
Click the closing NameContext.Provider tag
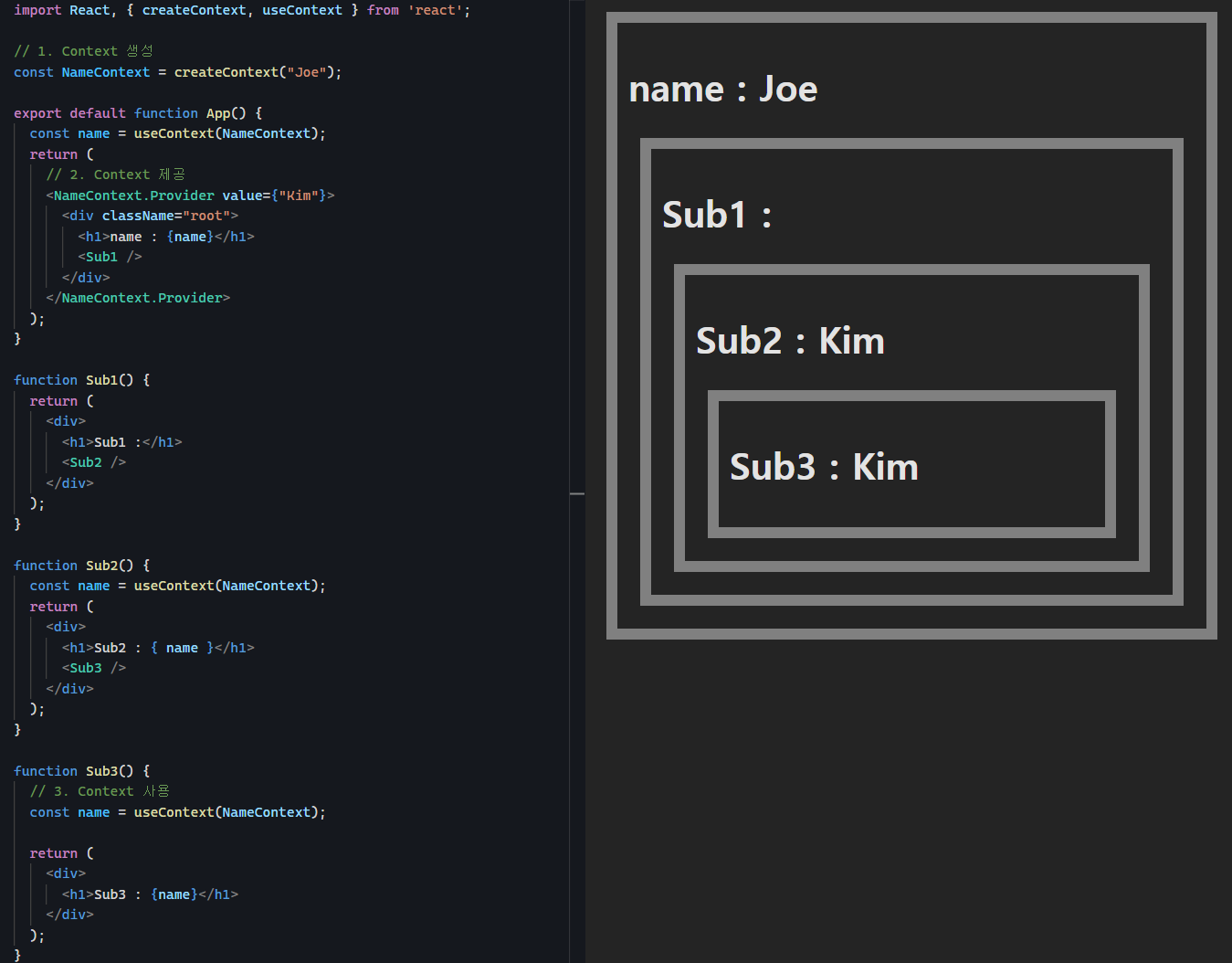click(x=138, y=298)
